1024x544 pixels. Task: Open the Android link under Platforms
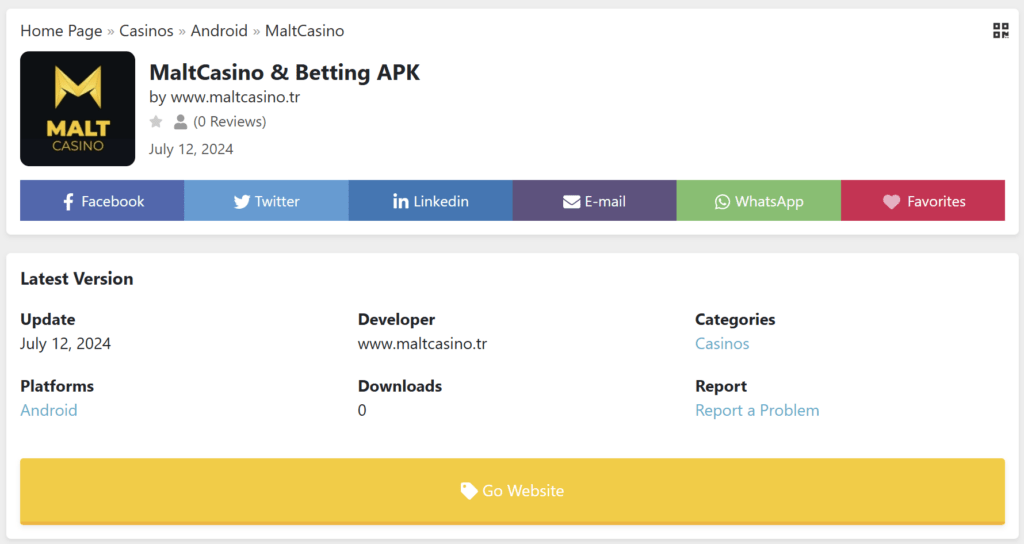click(49, 410)
